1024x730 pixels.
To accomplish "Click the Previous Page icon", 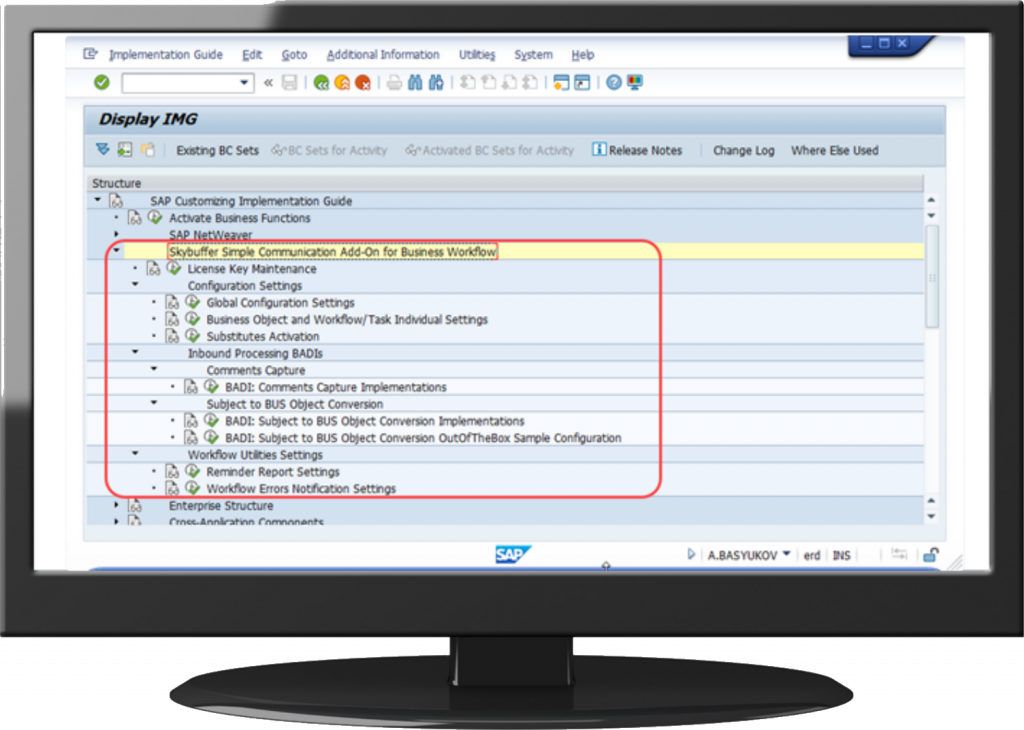I will (488, 83).
